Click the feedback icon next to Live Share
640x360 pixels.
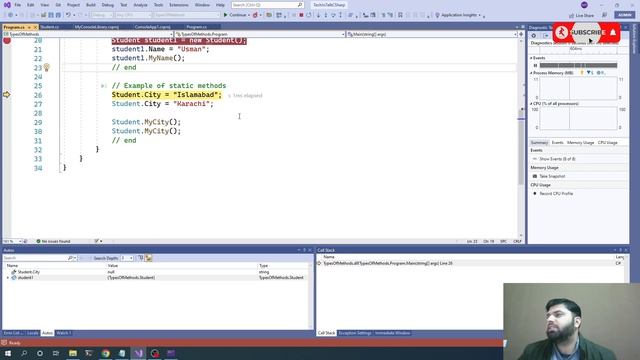coord(604,15)
